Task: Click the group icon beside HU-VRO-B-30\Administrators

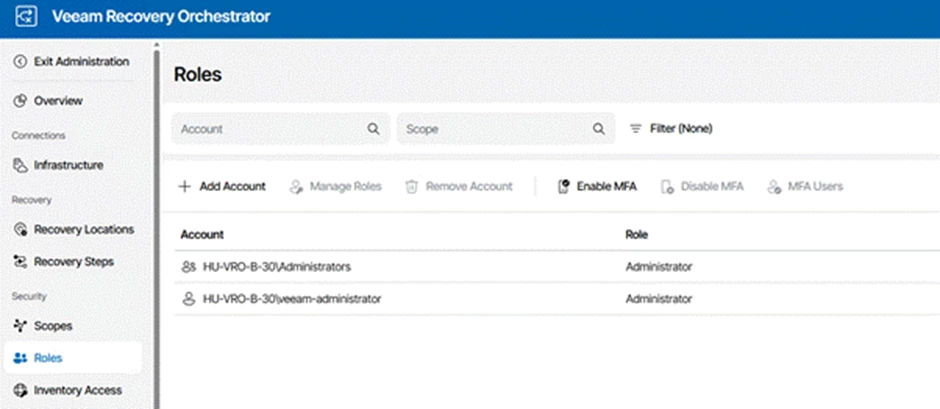Action: click(x=188, y=267)
